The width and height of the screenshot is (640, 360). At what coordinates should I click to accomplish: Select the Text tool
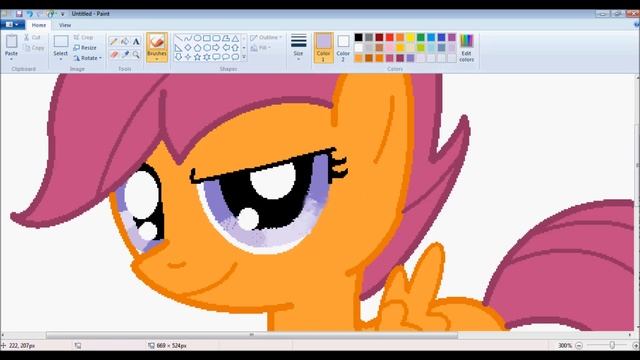(136, 41)
